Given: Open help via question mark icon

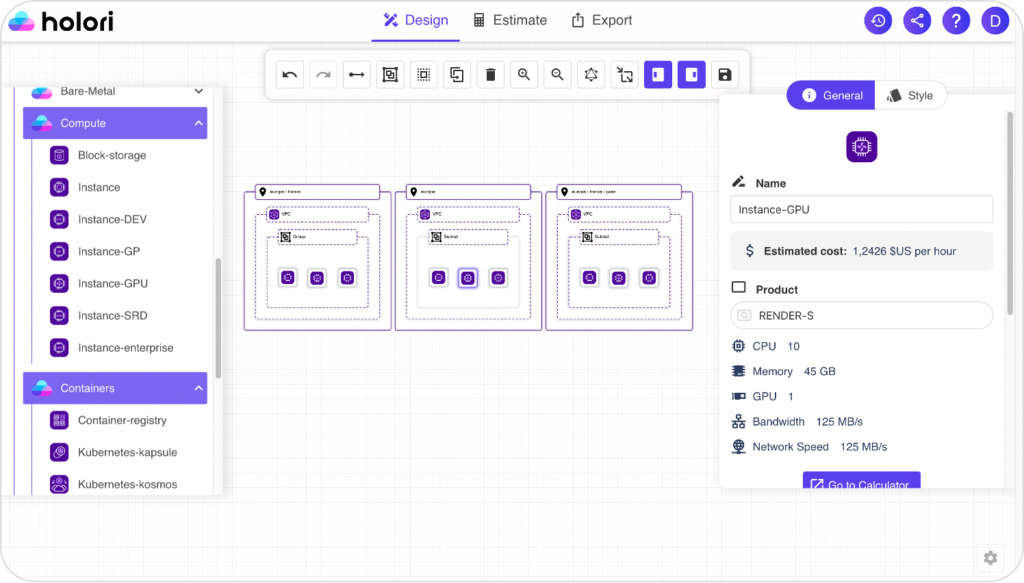Looking at the screenshot, I should pyautogui.click(x=956, y=21).
